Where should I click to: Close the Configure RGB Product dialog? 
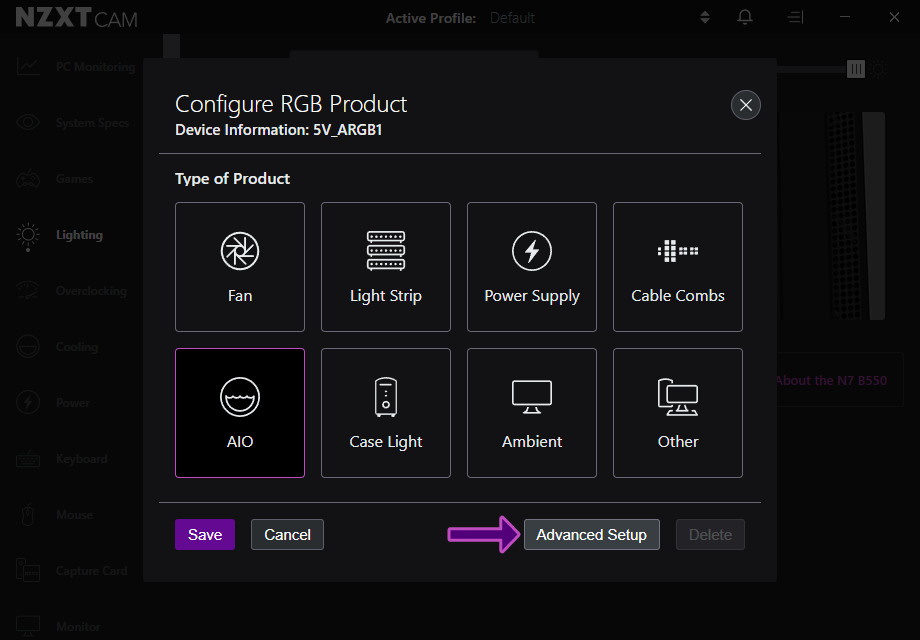745,104
